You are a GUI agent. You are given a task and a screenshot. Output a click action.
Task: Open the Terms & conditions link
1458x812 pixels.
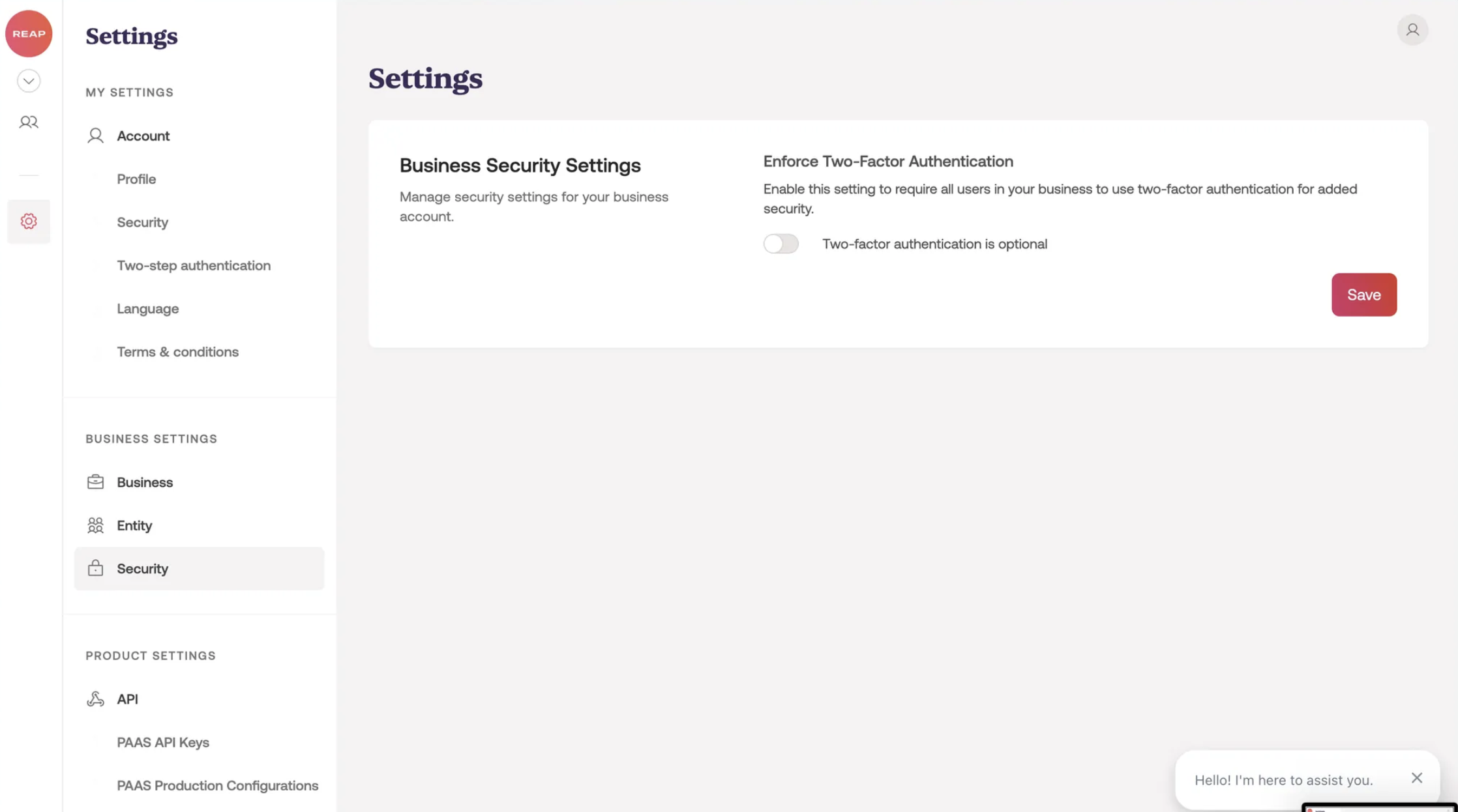[x=178, y=352]
